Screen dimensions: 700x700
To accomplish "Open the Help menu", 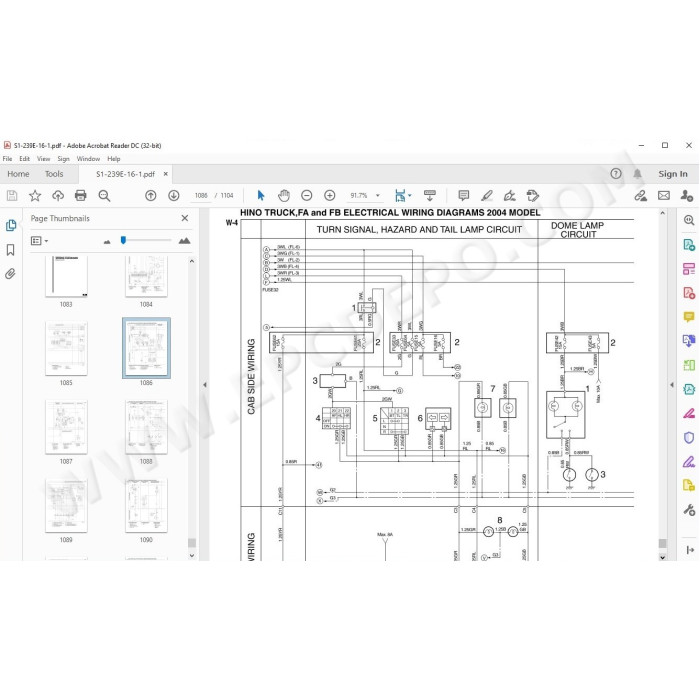I will click(114, 158).
